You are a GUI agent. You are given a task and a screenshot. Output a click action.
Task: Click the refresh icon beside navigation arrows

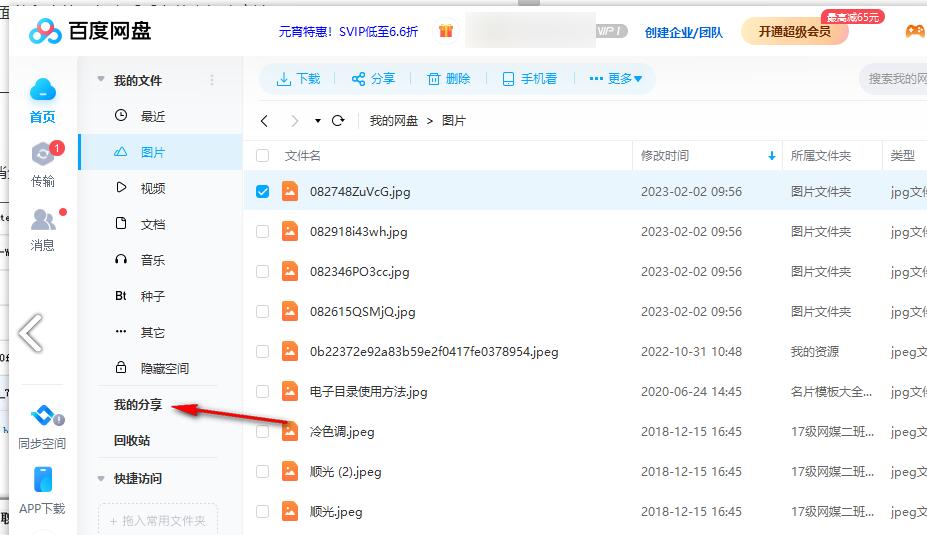click(338, 121)
